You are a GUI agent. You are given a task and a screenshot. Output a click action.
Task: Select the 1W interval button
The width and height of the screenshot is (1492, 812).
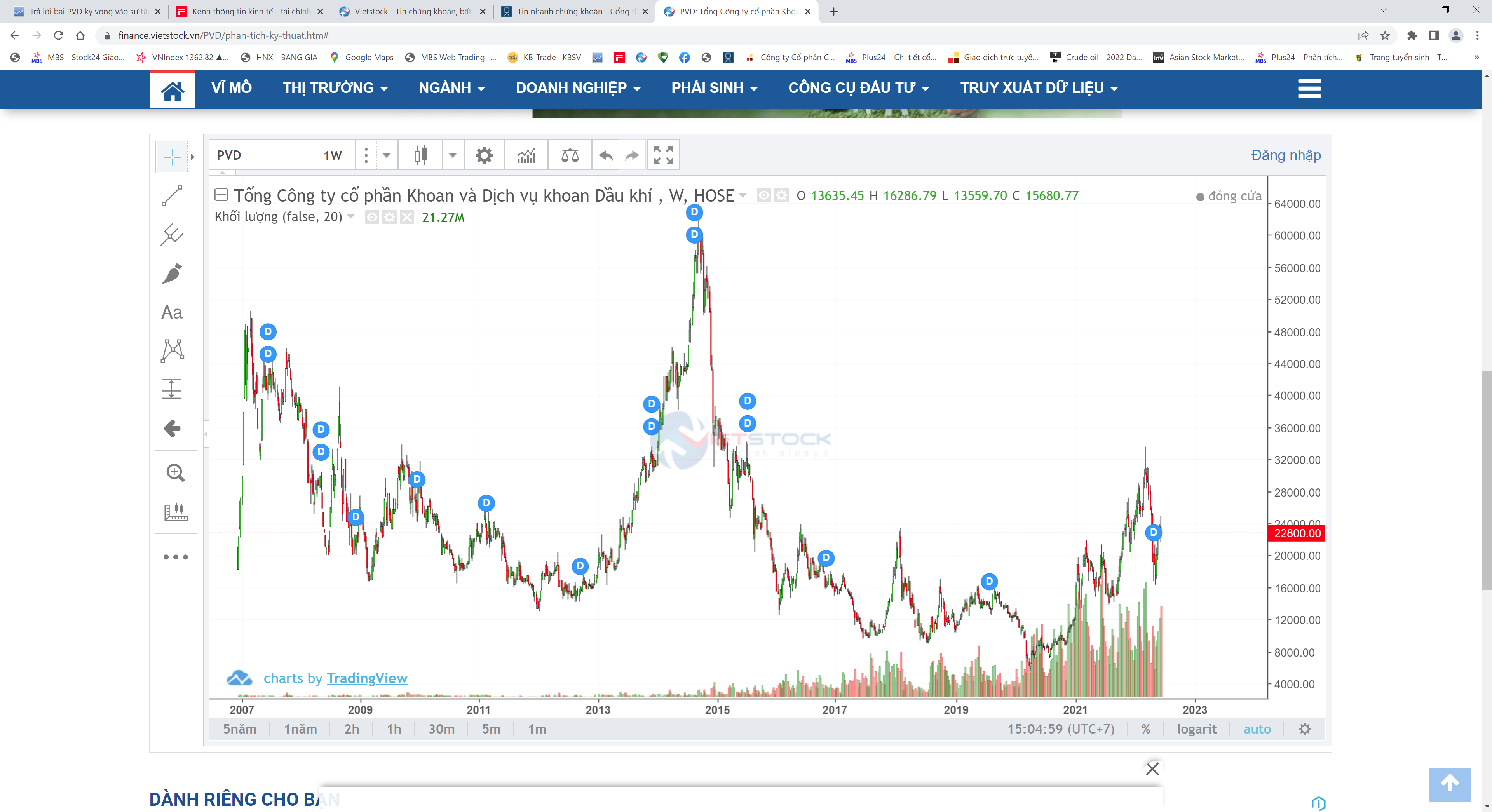click(333, 155)
